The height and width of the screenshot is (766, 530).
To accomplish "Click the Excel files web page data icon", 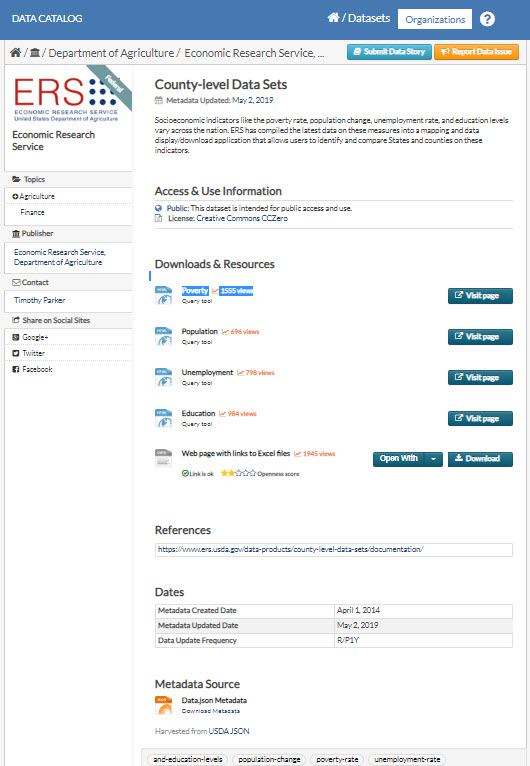I will (164, 458).
